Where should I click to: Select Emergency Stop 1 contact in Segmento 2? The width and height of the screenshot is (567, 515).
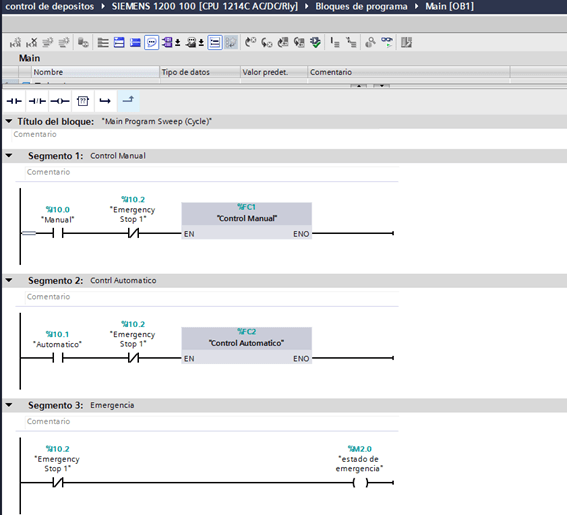pyautogui.click(x=133, y=358)
